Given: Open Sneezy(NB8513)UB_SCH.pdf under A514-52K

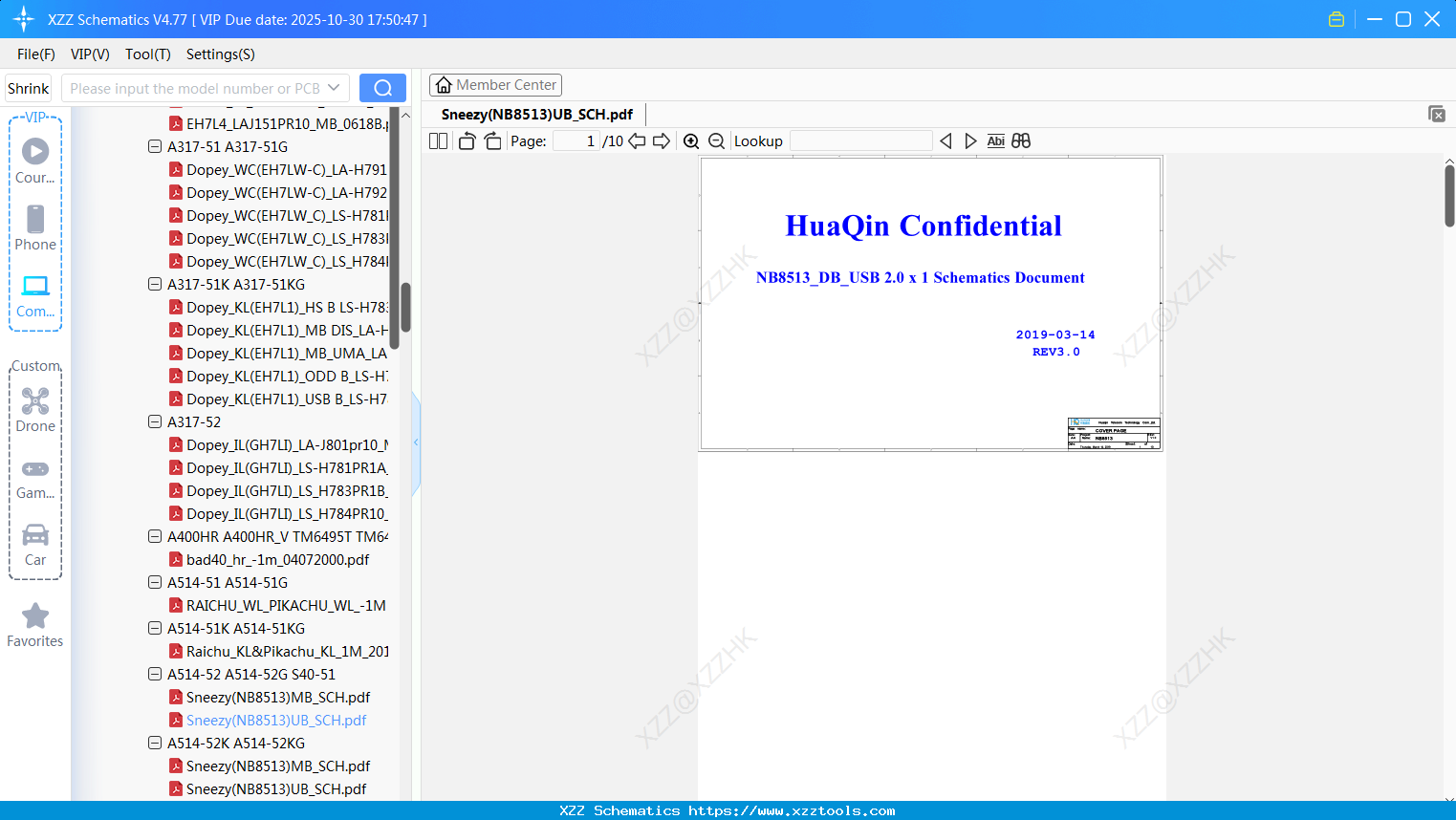Looking at the screenshot, I should (x=268, y=789).
